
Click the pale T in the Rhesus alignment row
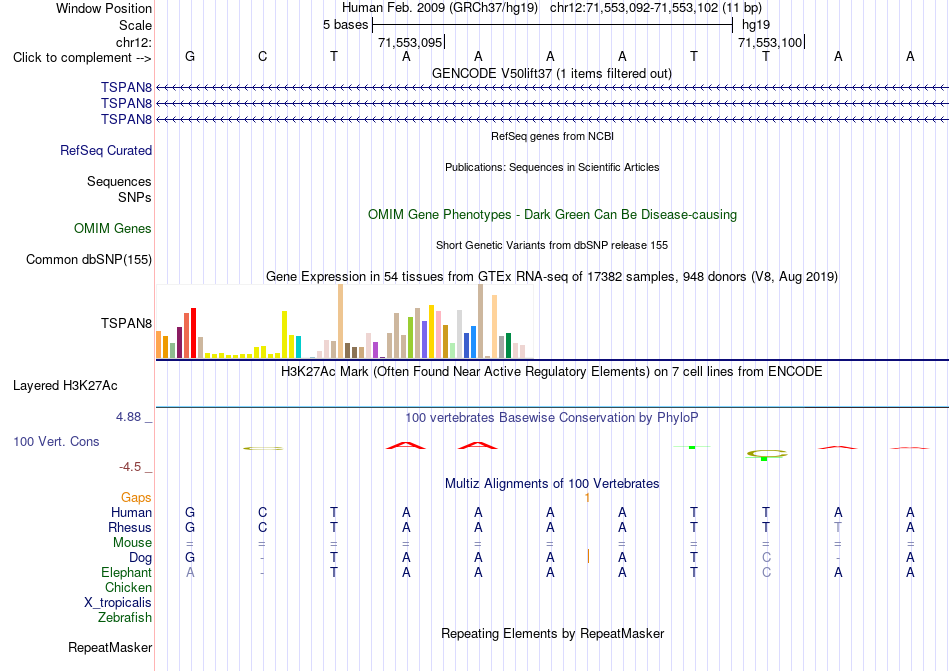click(x=838, y=527)
